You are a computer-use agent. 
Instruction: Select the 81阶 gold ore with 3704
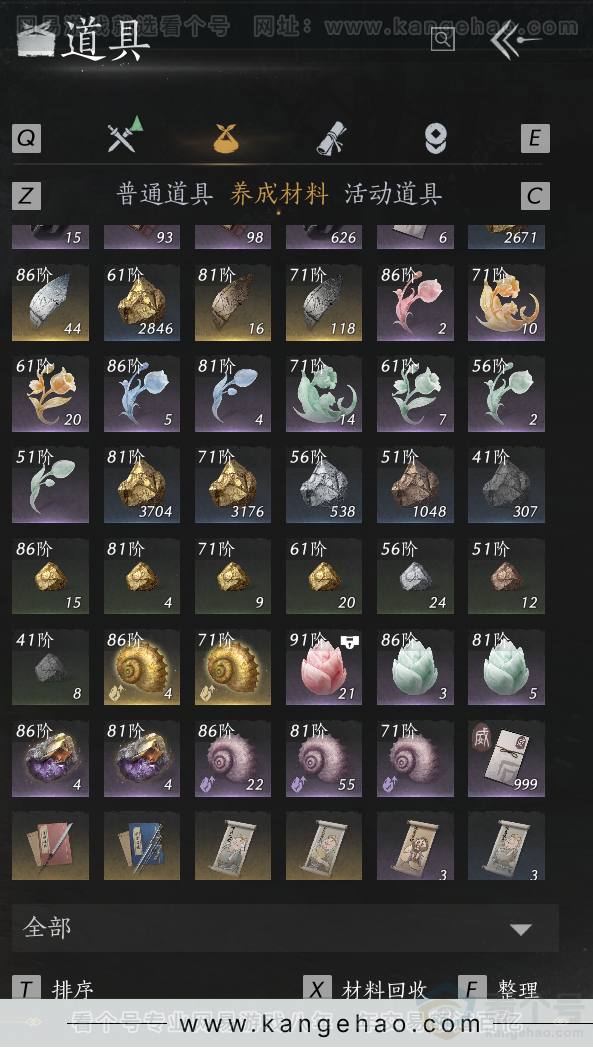pyautogui.click(x=142, y=485)
